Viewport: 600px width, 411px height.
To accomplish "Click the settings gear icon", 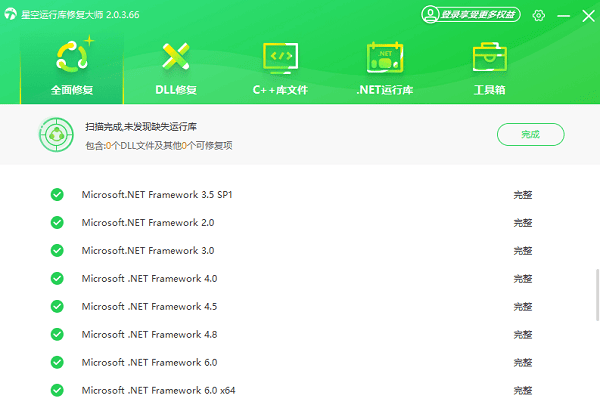I will point(539,15).
